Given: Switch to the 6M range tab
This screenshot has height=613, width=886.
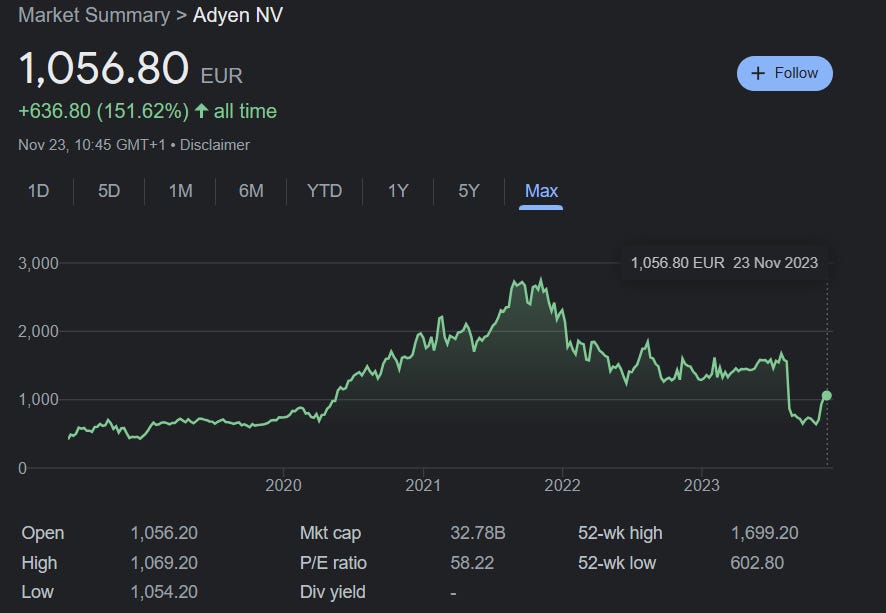Looking at the screenshot, I should coord(251,191).
